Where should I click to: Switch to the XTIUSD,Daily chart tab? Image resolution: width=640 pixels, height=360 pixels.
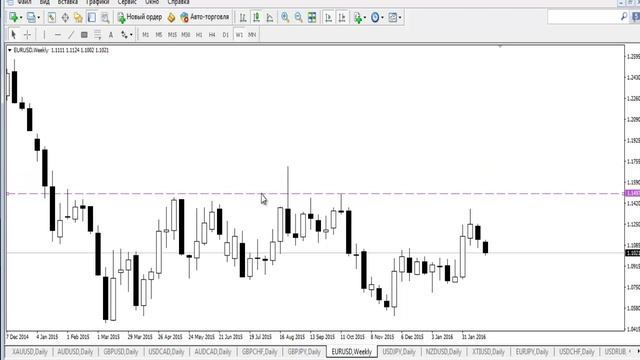[x=489, y=351]
